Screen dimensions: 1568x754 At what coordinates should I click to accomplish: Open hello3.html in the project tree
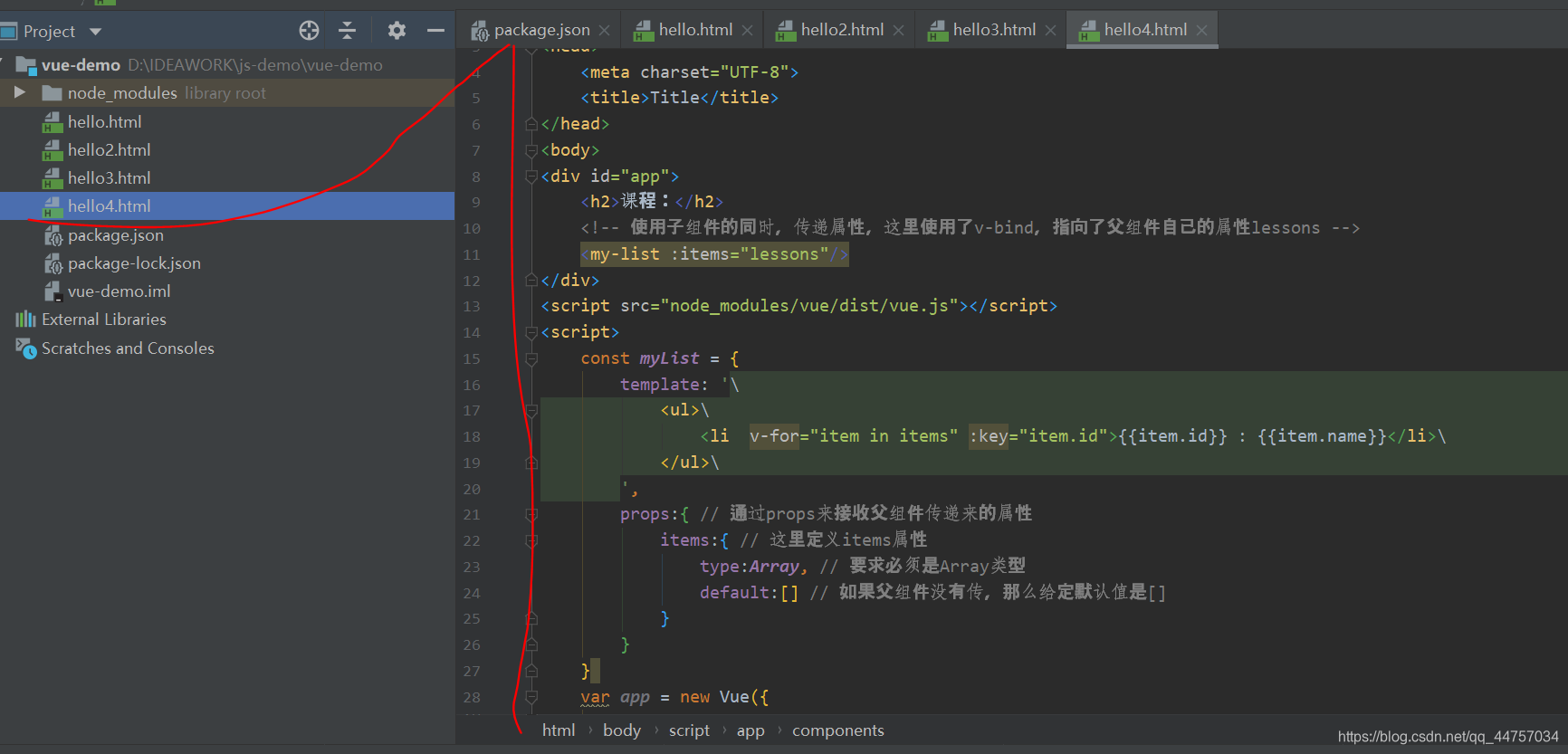(x=109, y=178)
